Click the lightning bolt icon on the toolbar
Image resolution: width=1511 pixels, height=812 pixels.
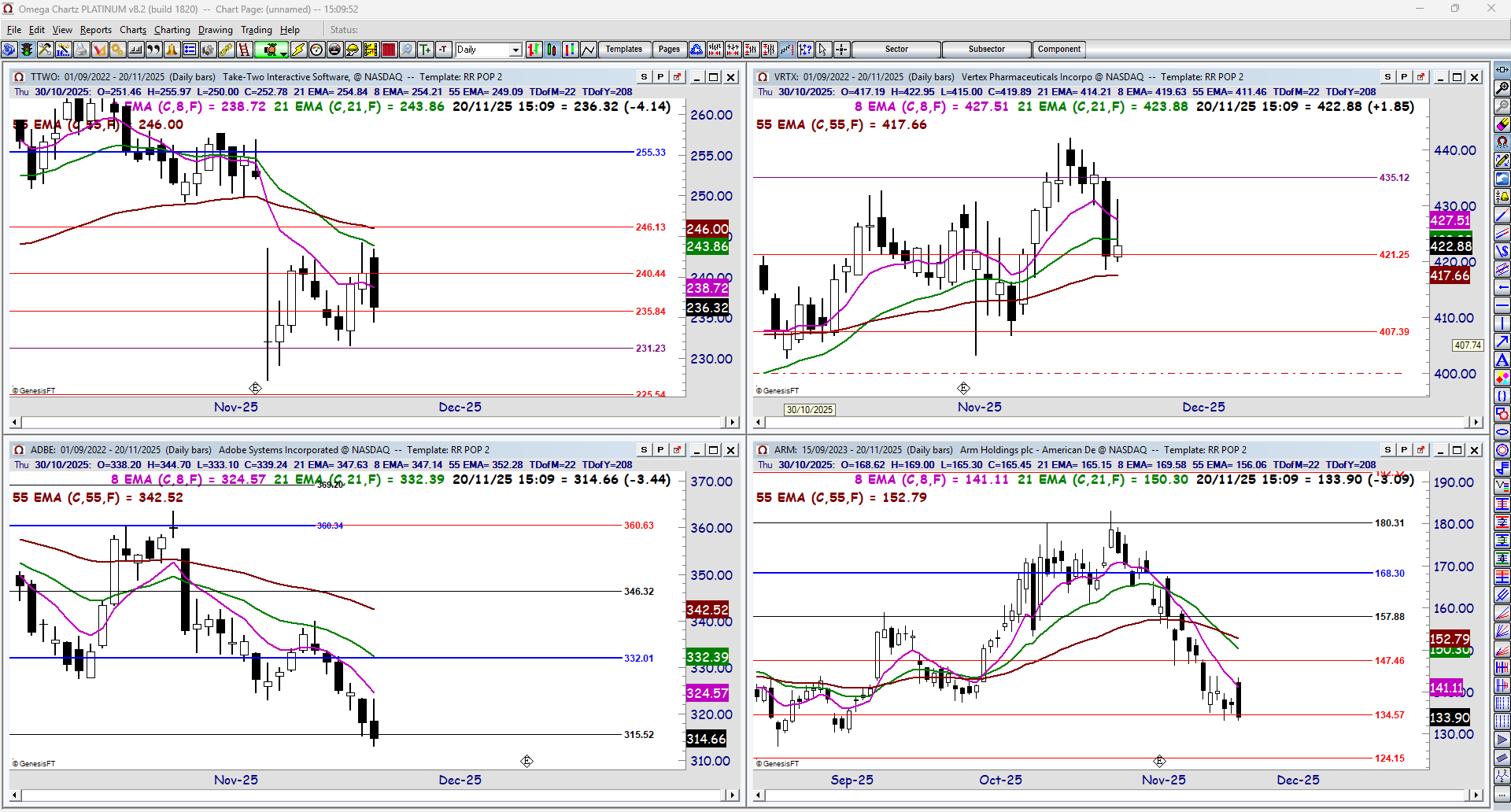(x=298, y=49)
